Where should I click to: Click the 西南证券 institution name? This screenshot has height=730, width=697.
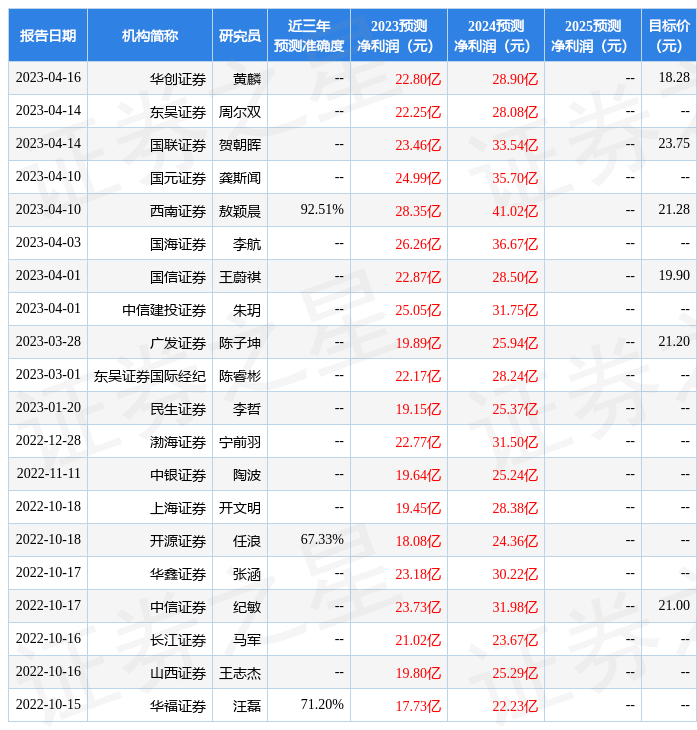point(178,211)
